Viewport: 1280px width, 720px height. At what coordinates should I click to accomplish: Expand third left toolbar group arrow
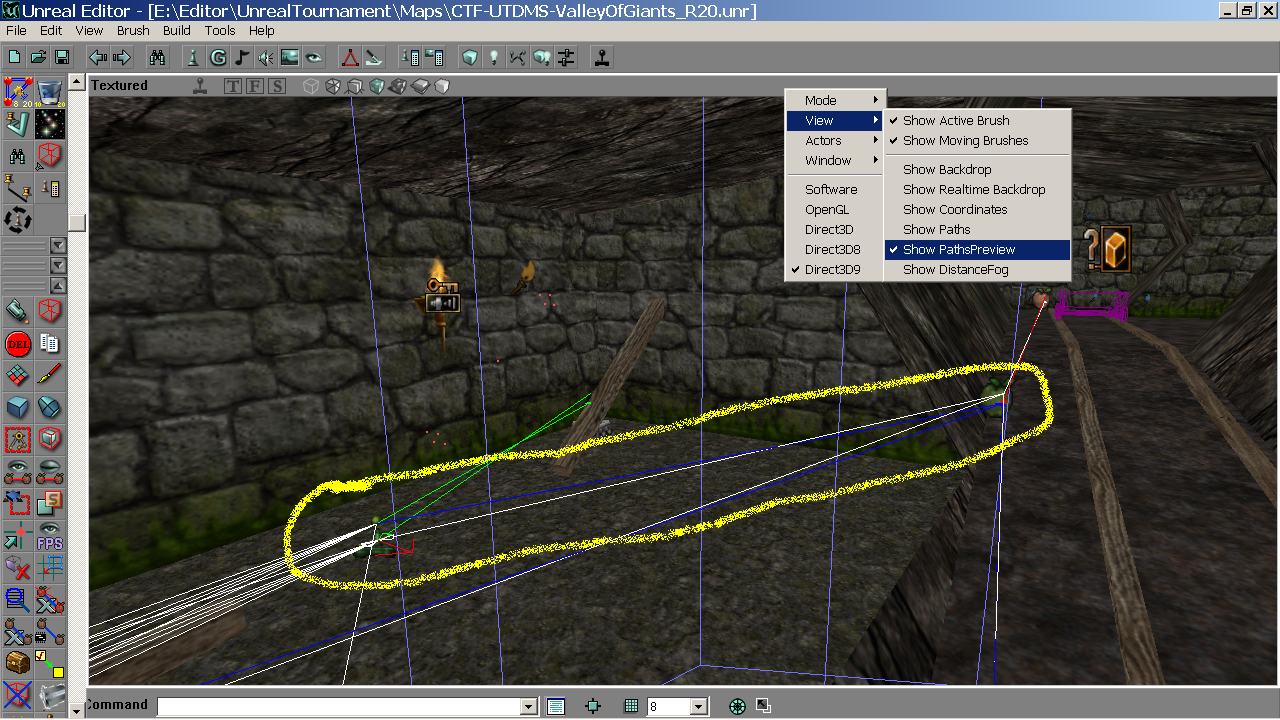58,285
